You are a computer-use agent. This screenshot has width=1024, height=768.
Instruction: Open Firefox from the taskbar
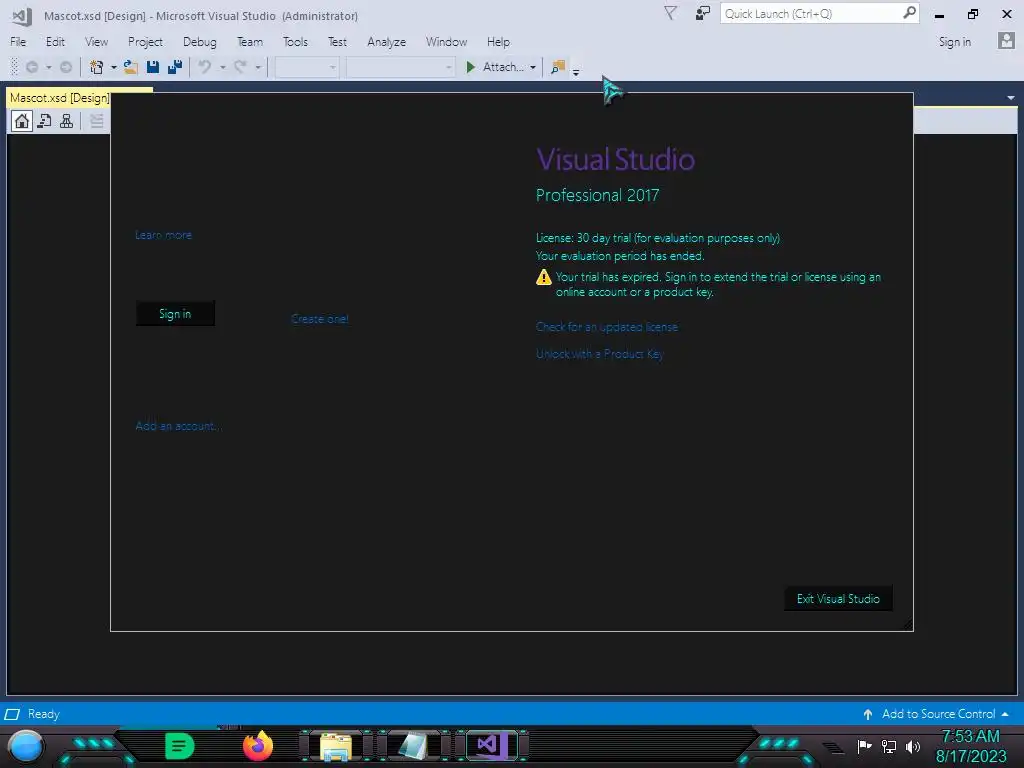pos(257,746)
